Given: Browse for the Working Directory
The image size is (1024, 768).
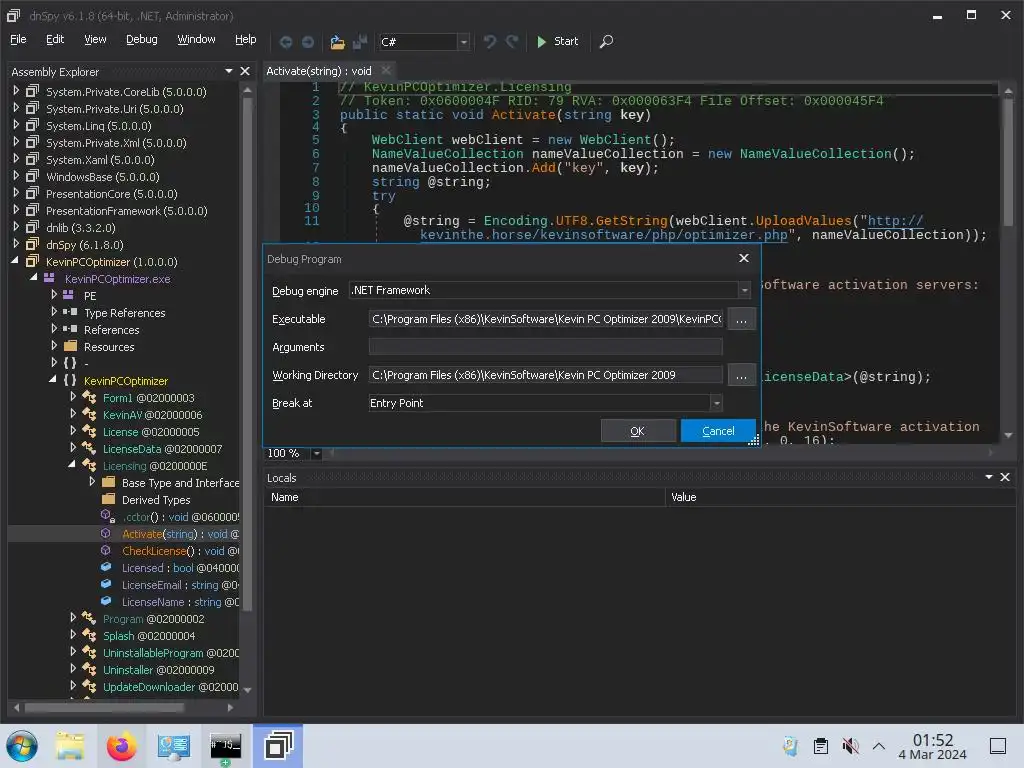Looking at the screenshot, I should pos(741,376).
